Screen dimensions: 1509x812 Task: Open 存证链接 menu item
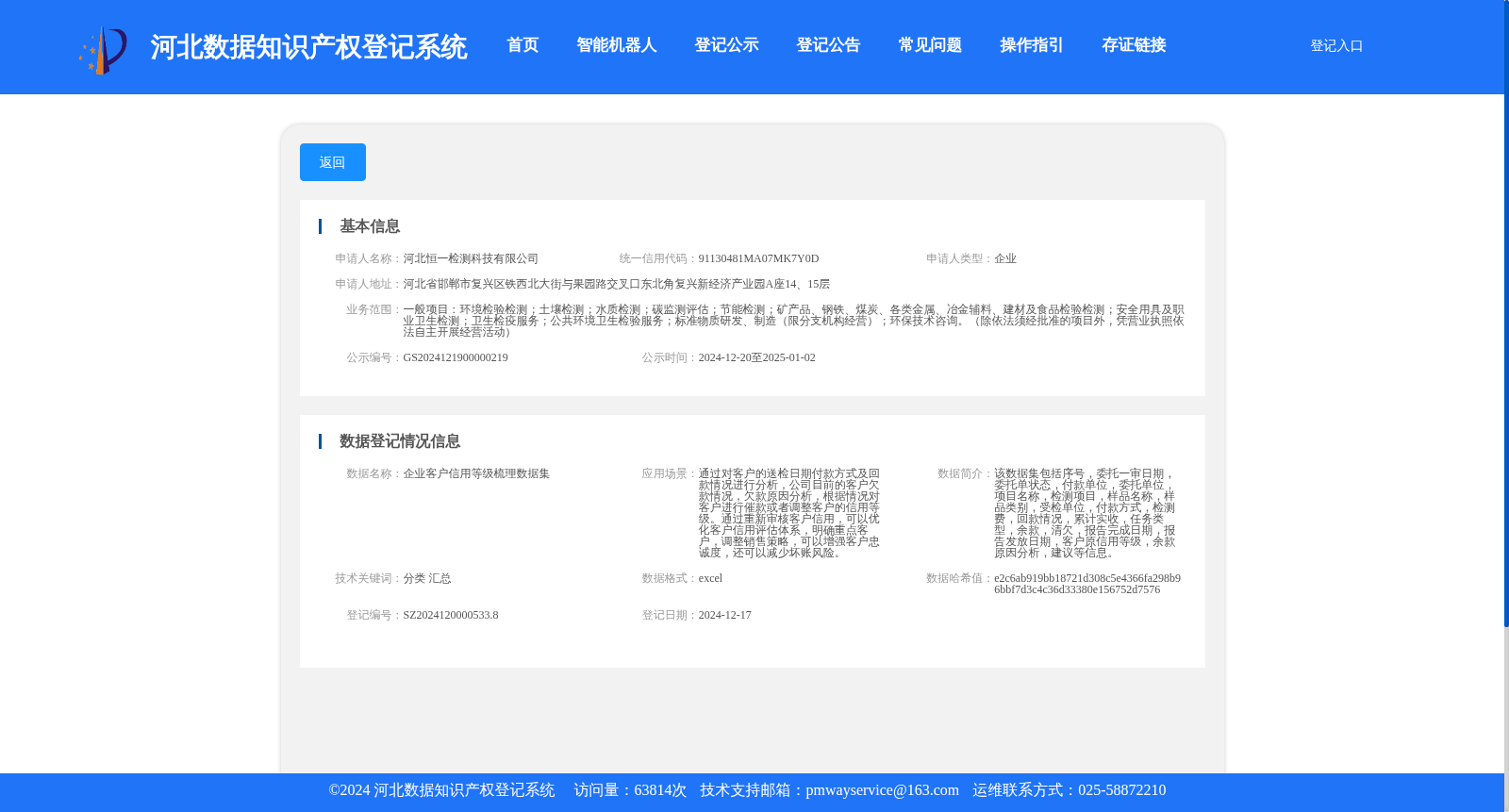[x=1134, y=45]
